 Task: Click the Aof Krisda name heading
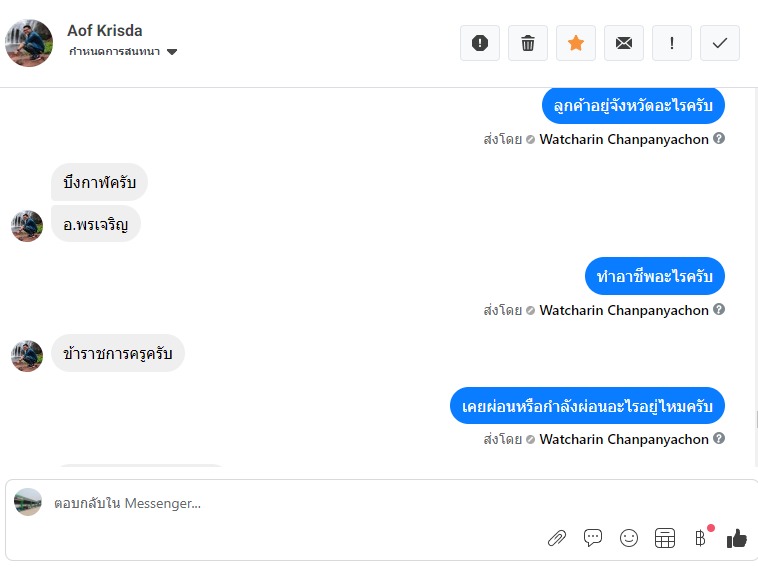pos(104,30)
